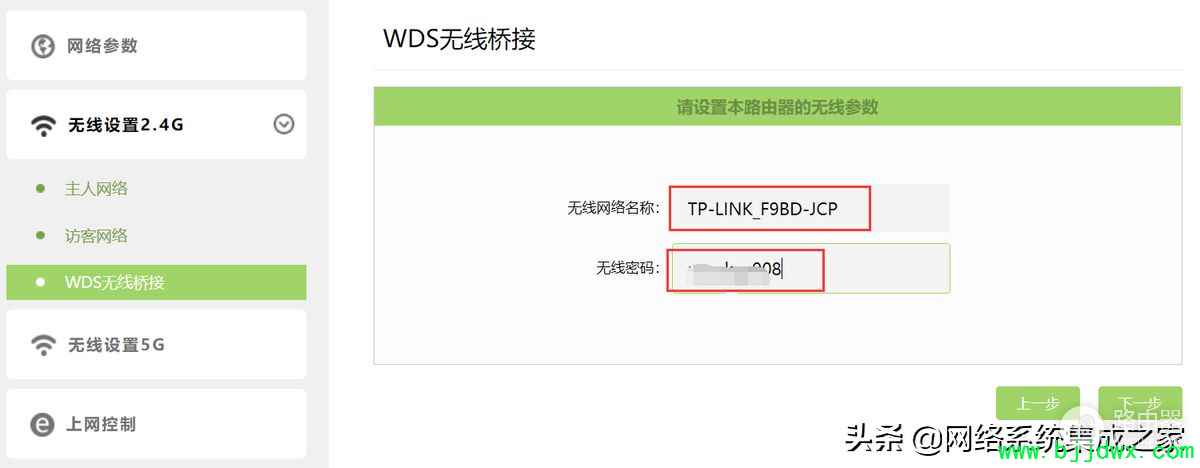
Task: Expand the 无线设置5G section
Action: coord(156,345)
